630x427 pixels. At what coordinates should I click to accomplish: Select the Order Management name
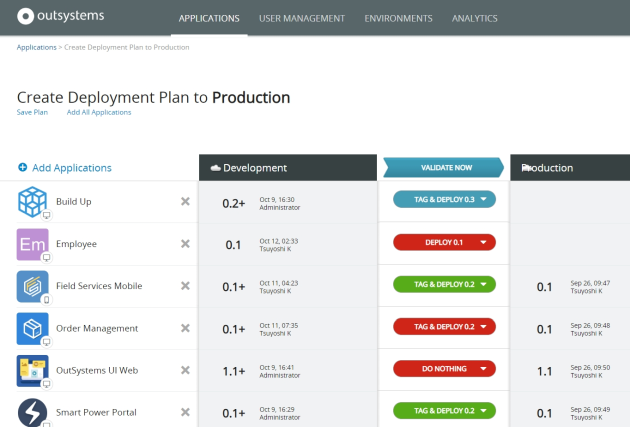[x=97, y=329]
